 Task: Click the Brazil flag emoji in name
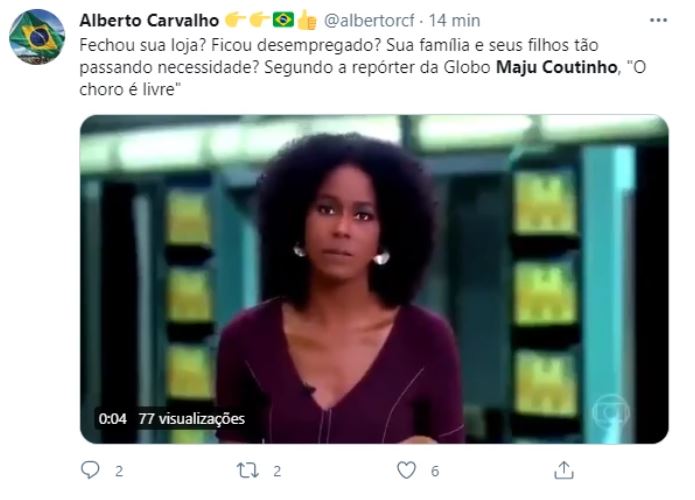coord(283,20)
